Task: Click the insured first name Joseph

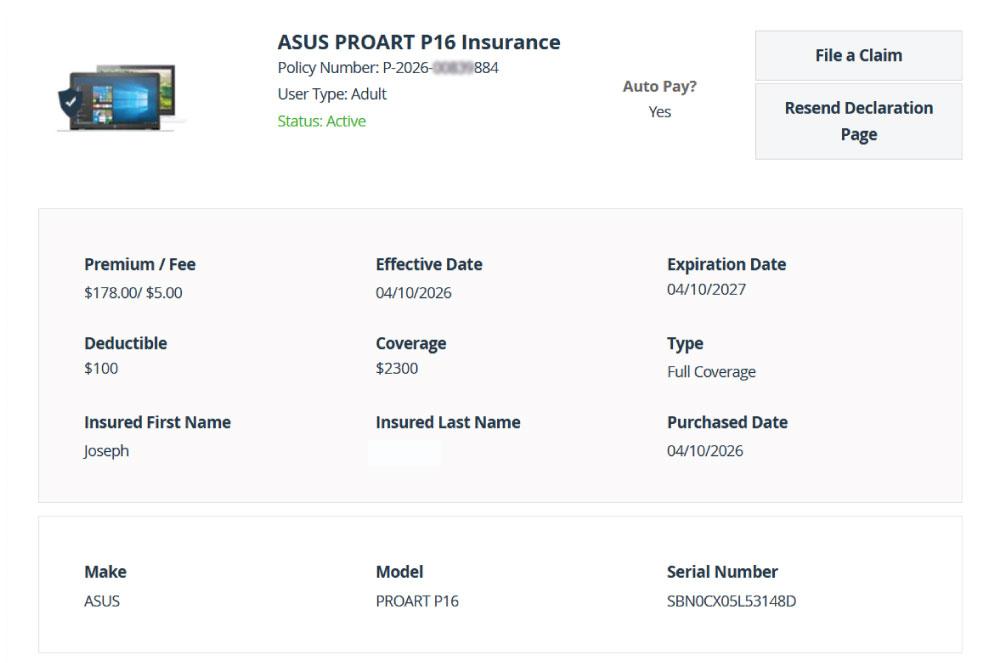Action: coord(106,451)
